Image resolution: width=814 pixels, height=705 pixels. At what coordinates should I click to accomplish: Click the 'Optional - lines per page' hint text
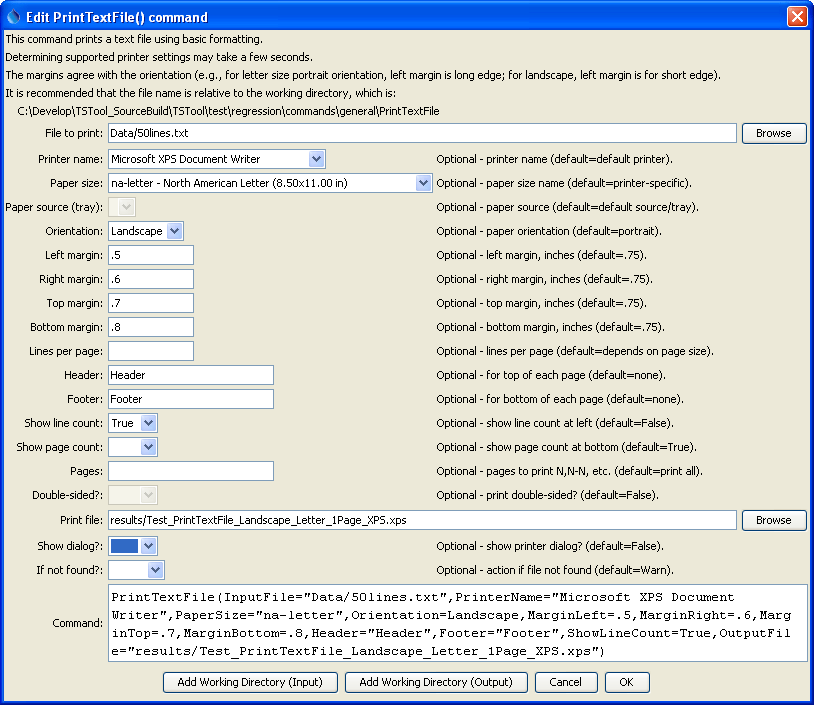click(575, 351)
